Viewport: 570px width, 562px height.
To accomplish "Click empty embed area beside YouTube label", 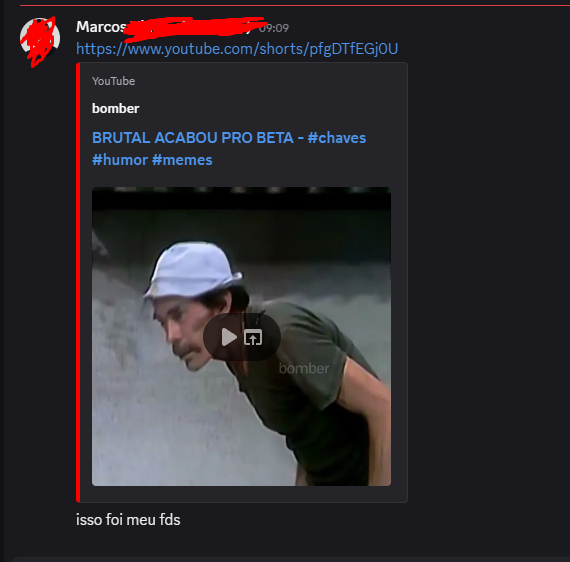I will [269, 81].
